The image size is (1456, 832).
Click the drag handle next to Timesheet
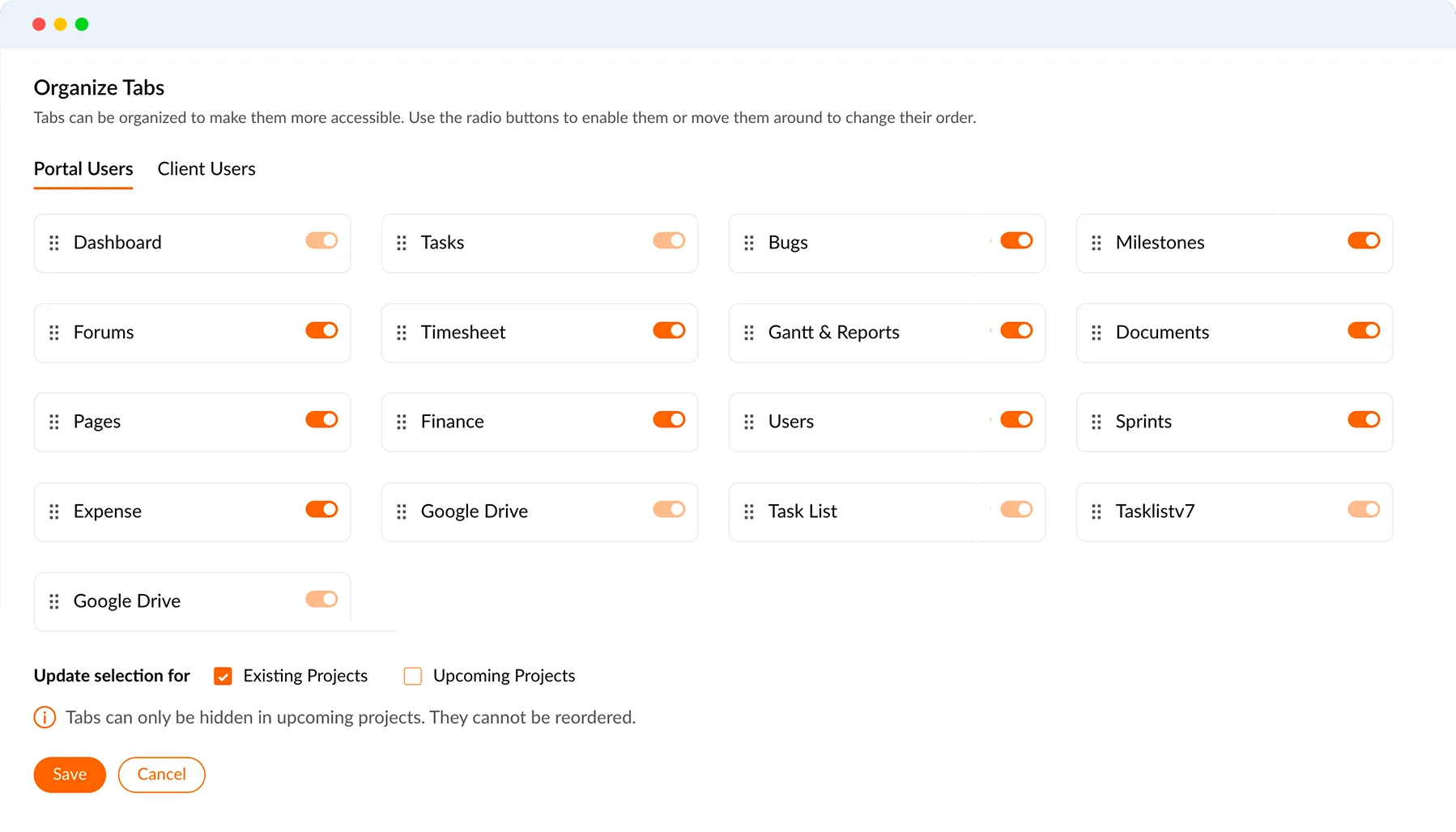(402, 333)
